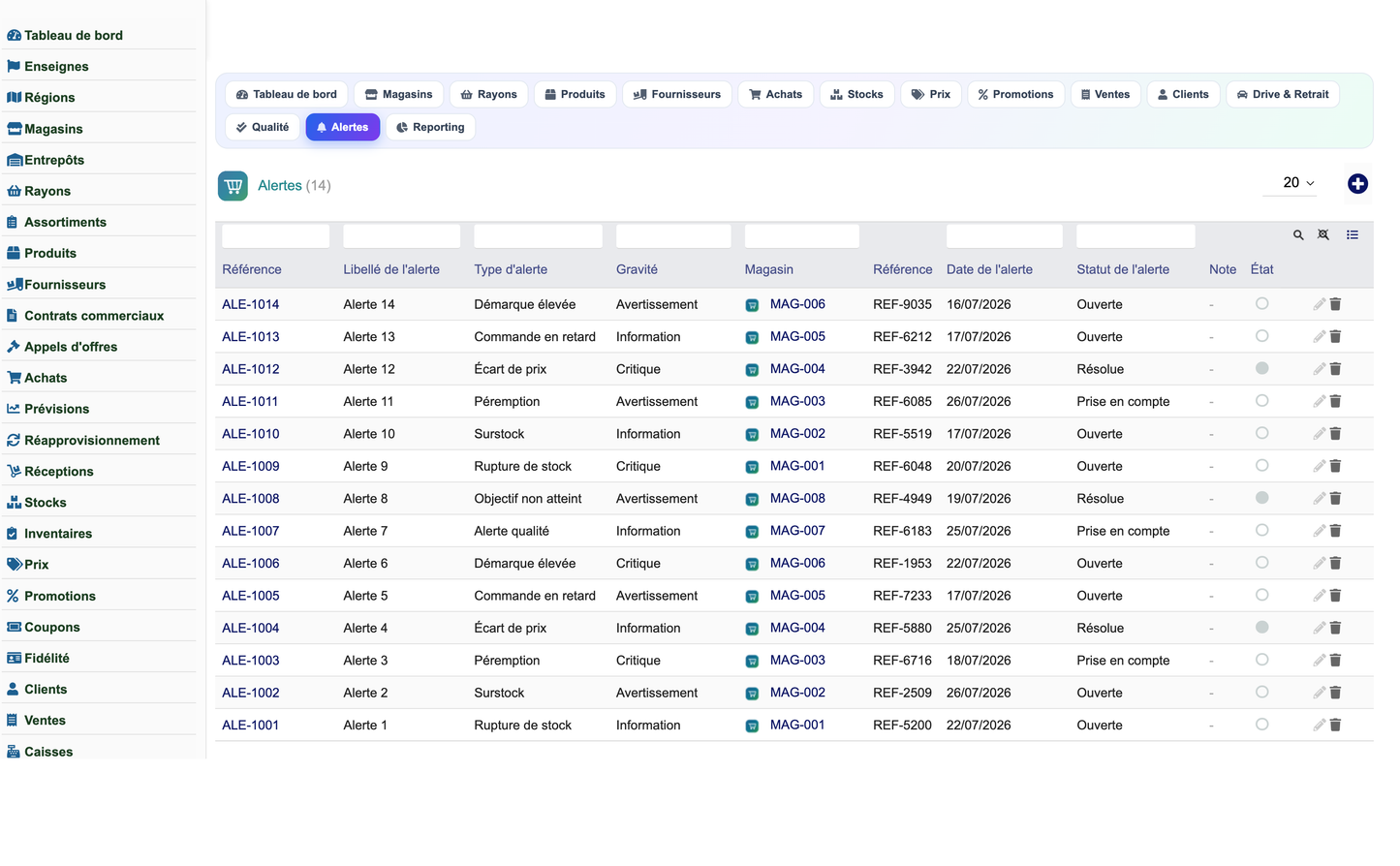Viewport: 1400px width, 866px height.
Task: Open the MAG-003 link in ALE-1011 row
Action: point(797,401)
